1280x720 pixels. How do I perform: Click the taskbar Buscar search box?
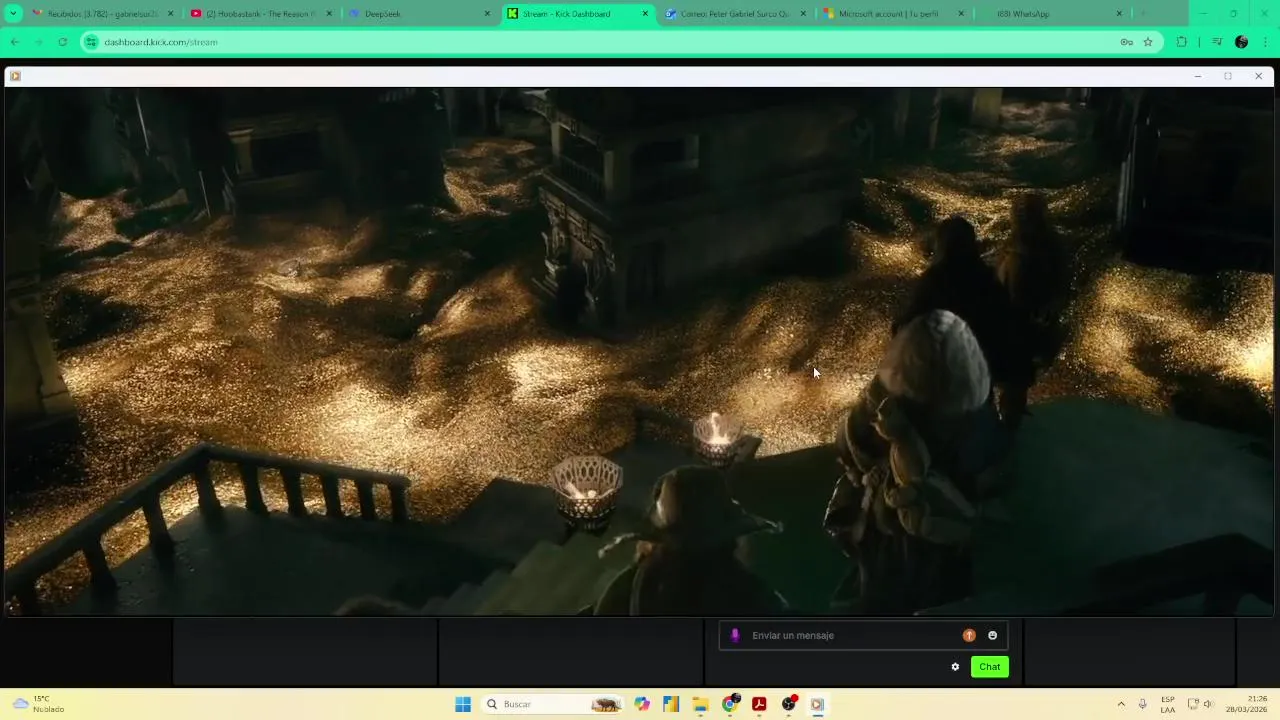click(x=553, y=704)
